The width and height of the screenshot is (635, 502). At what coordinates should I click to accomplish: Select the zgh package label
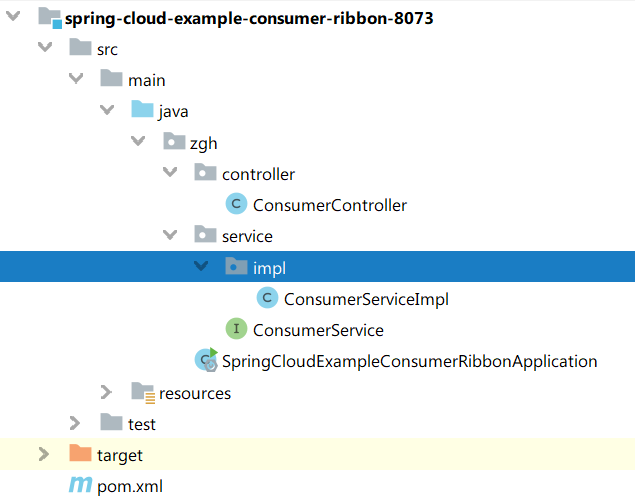point(204,144)
